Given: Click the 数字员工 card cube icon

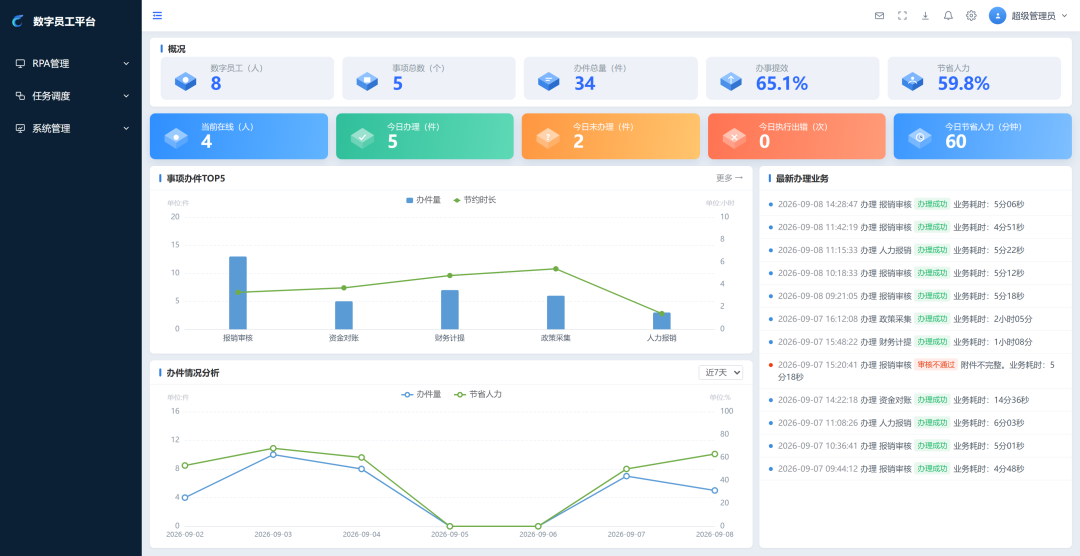Looking at the screenshot, I should 186,81.
